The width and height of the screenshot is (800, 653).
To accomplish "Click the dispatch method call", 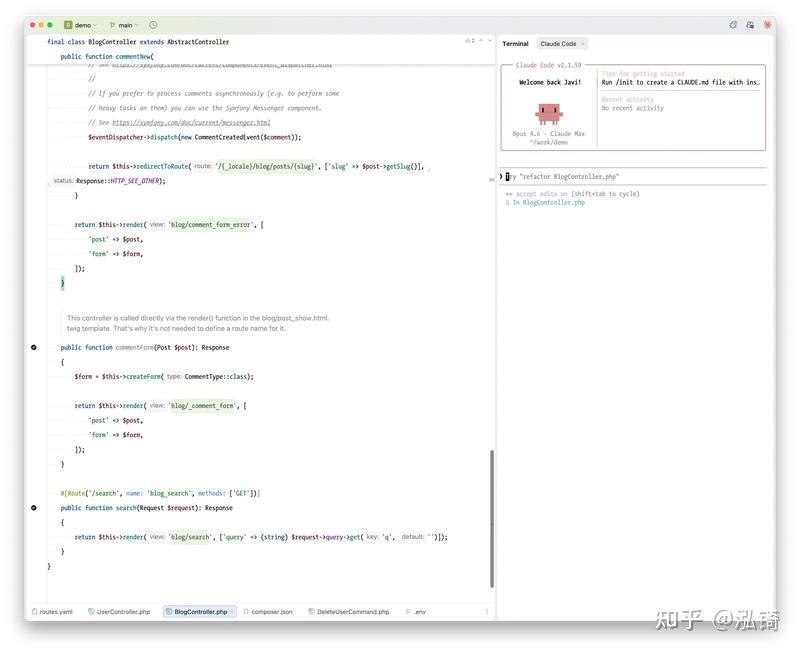I will pyautogui.click(x=164, y=137).
